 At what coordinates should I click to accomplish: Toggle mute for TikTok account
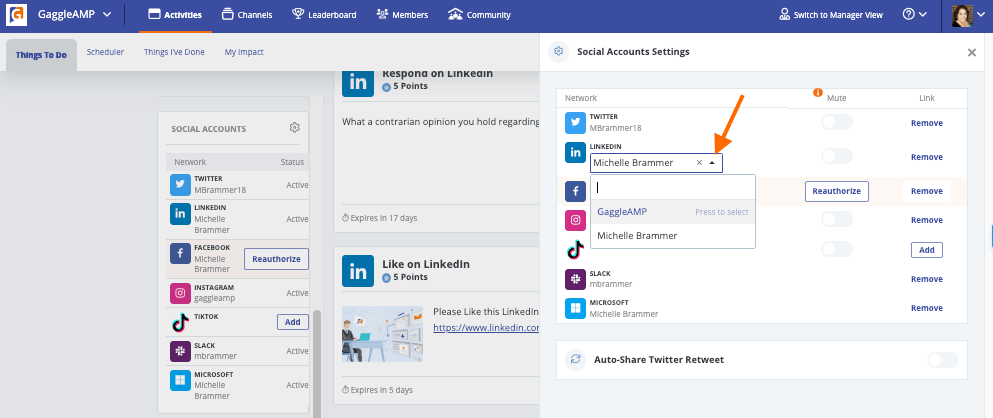pos(837,249)
